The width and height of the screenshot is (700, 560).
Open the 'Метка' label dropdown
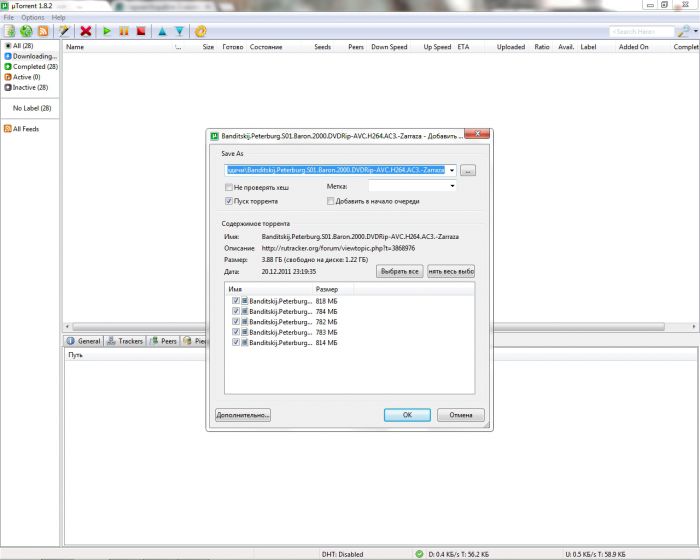pos(452,186)
